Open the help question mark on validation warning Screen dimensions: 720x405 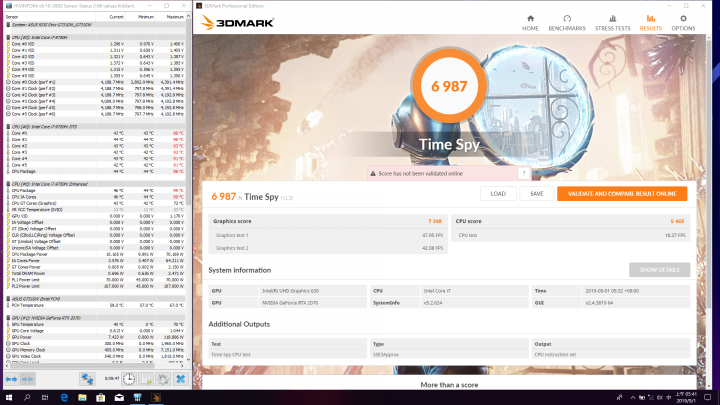[523, 174]
